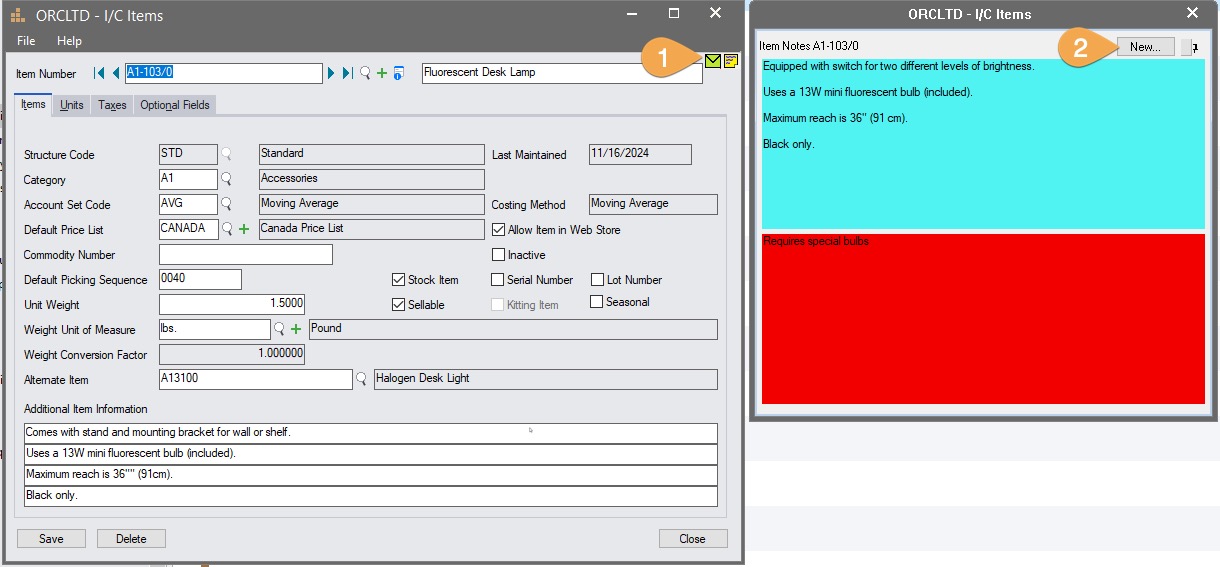This screenshot has width=1220, height=567.
Task: Click the green plus next to Item Number
Action: pyautogui.click(x=381, y=73)
